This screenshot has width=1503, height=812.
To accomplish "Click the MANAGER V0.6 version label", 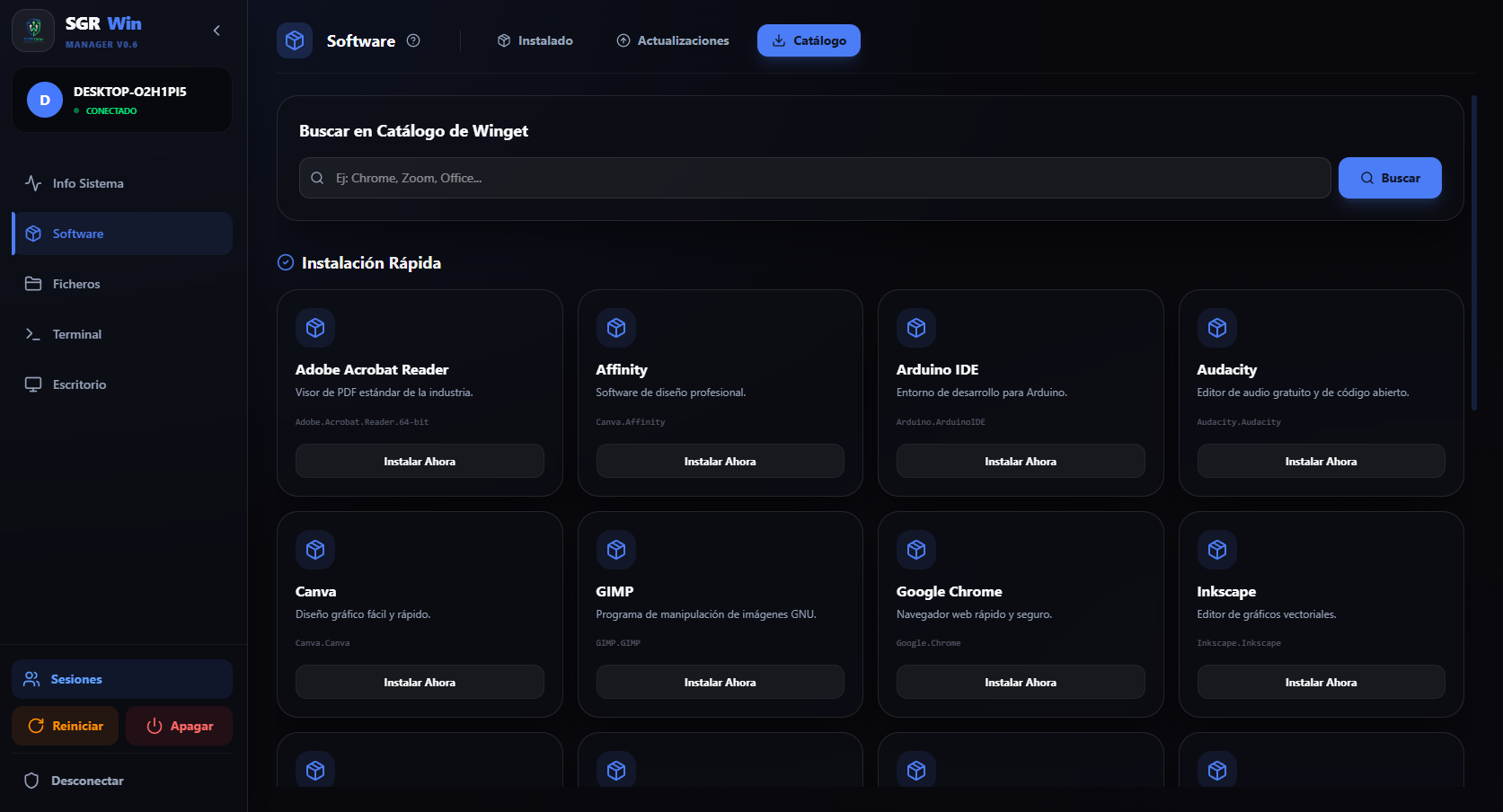I will (102, 44).
